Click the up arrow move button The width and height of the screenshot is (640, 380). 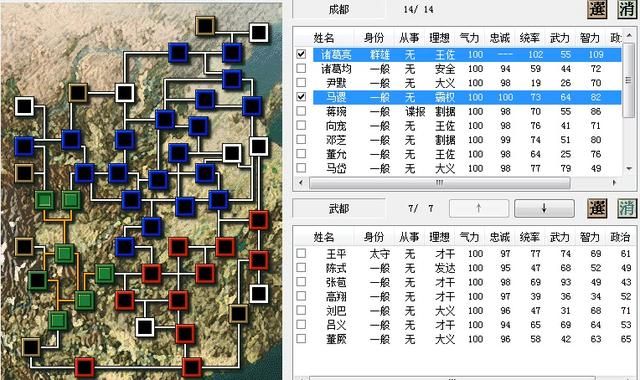click(x=479, y=209)
